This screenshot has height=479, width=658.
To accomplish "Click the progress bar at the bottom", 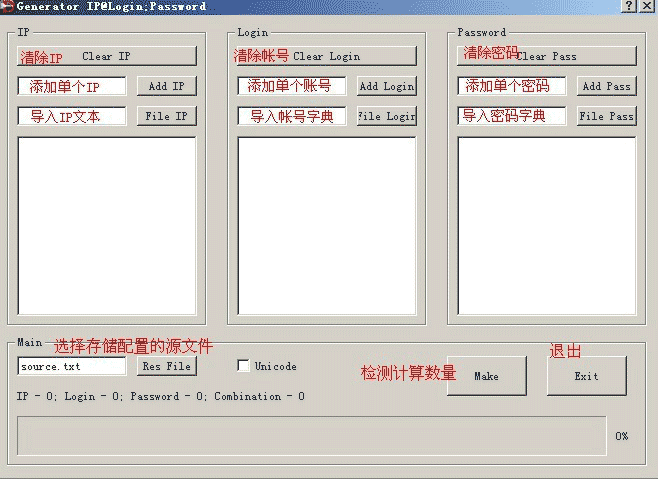I will [x=311, y=436].
